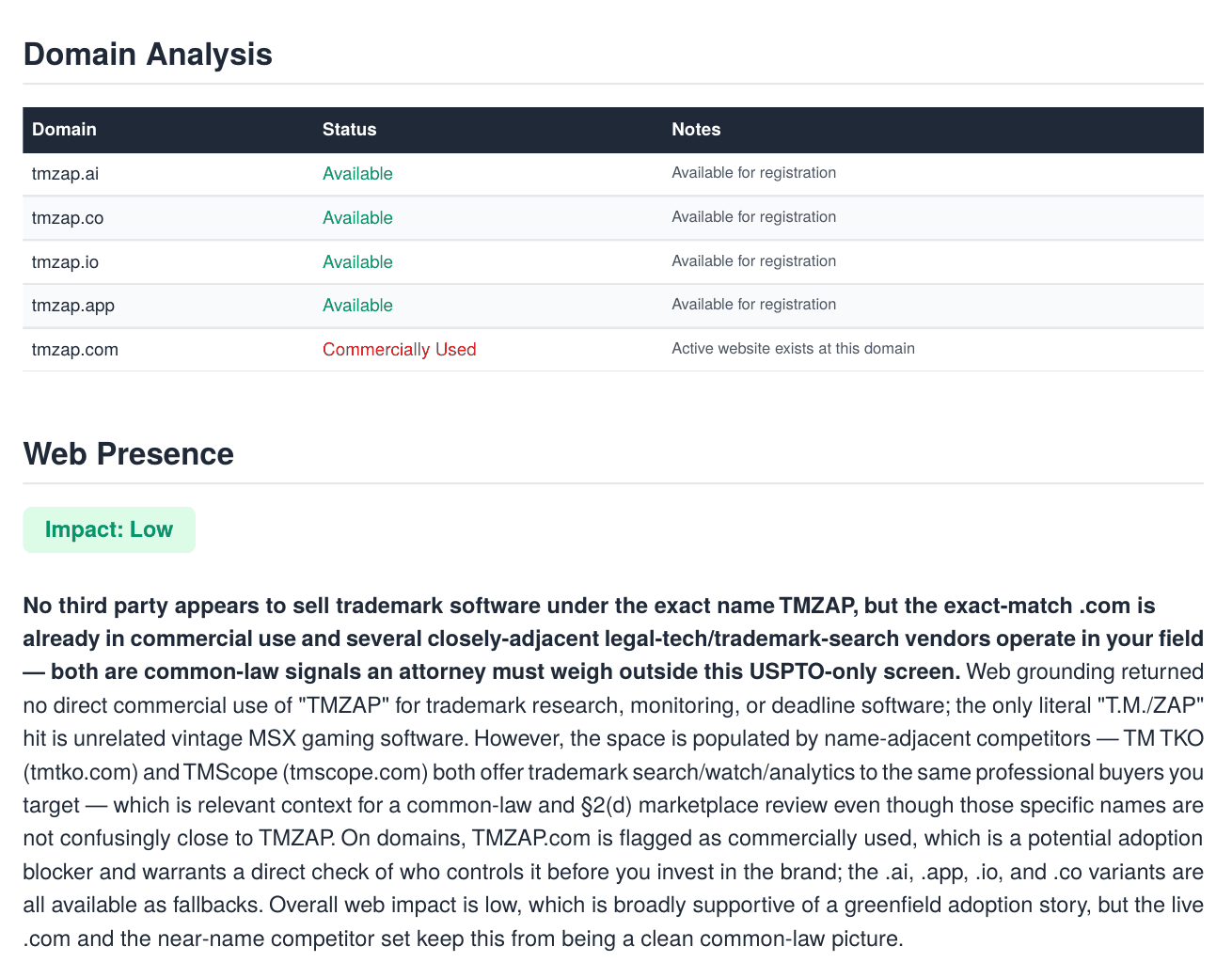This screenshot has width=1232, height=978.
Task: Click the Domain column header
Action: 64,130
